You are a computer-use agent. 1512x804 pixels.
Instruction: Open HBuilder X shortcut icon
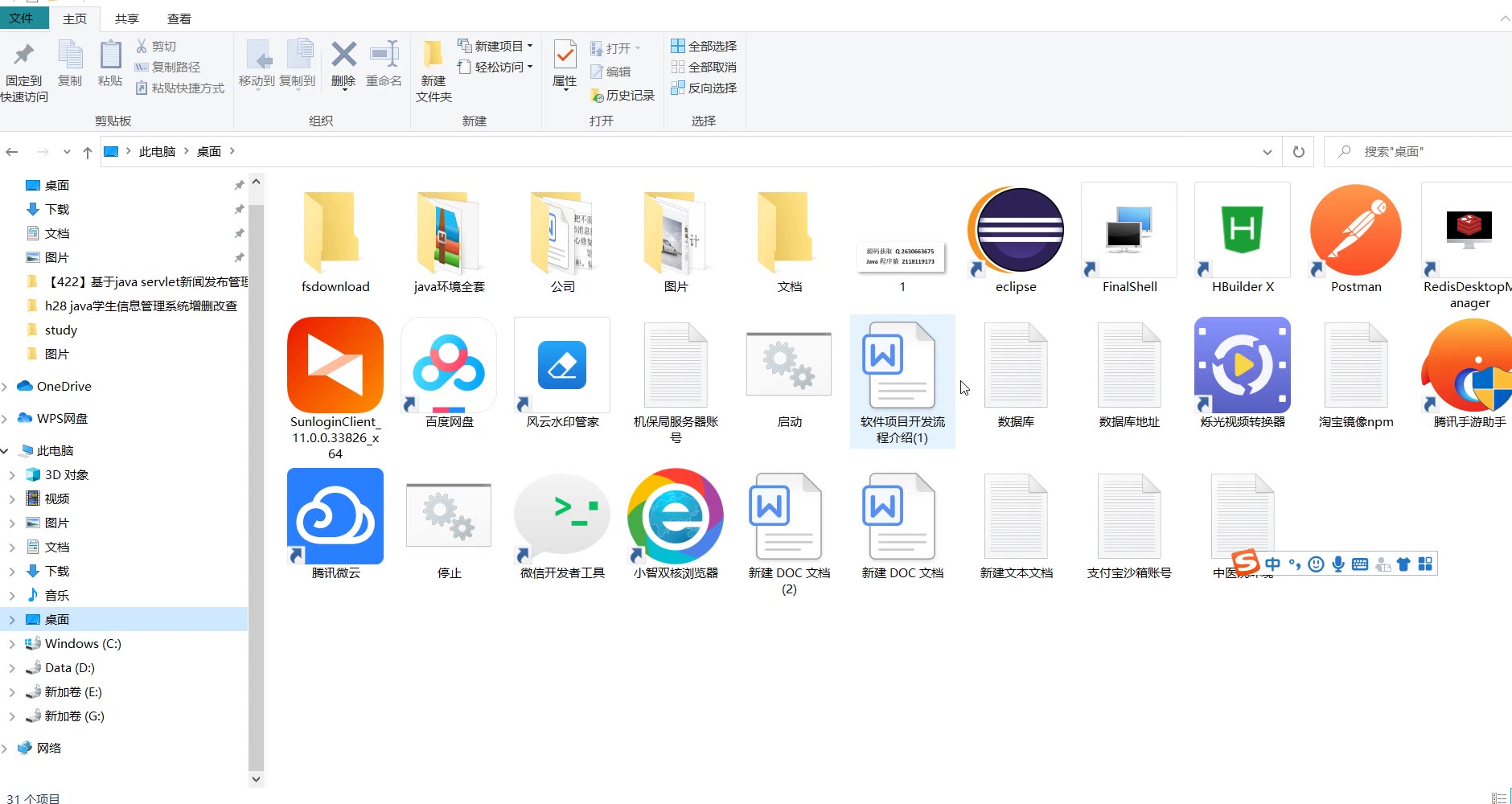tap(1243, 231)
